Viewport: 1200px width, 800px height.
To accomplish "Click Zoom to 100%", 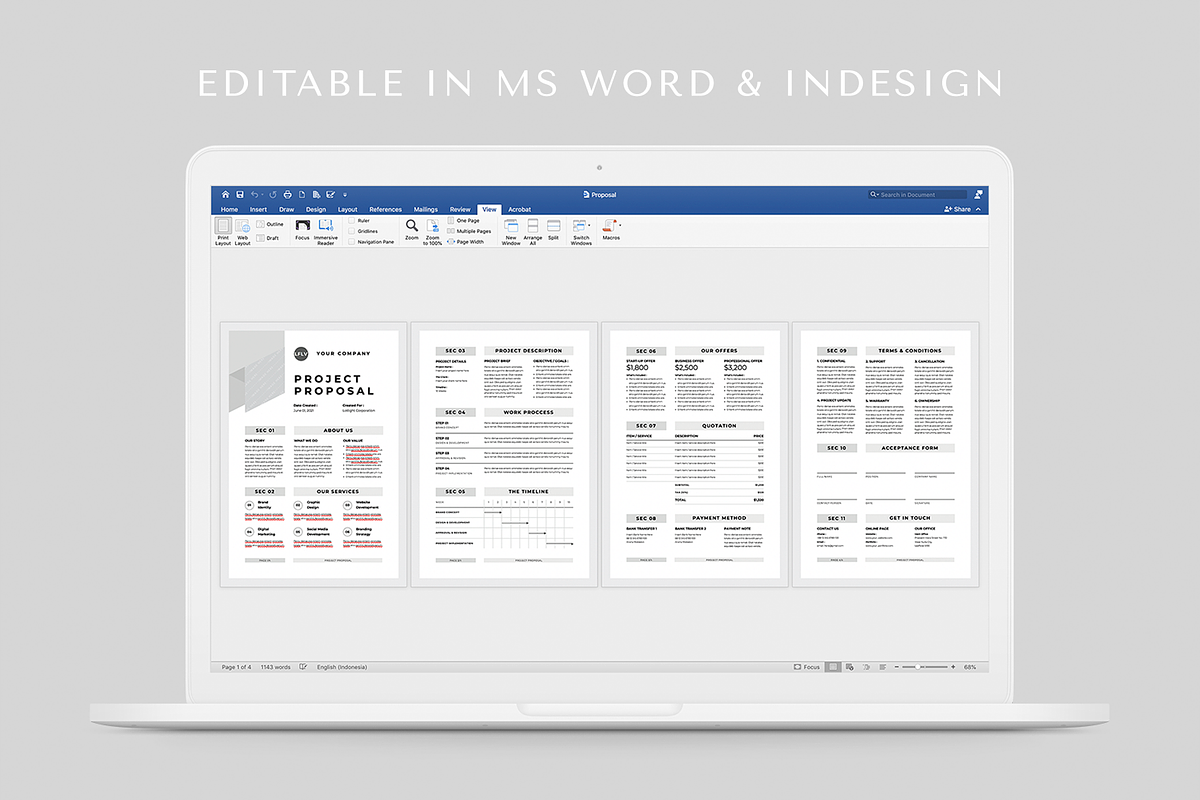I will click(433, 232).
